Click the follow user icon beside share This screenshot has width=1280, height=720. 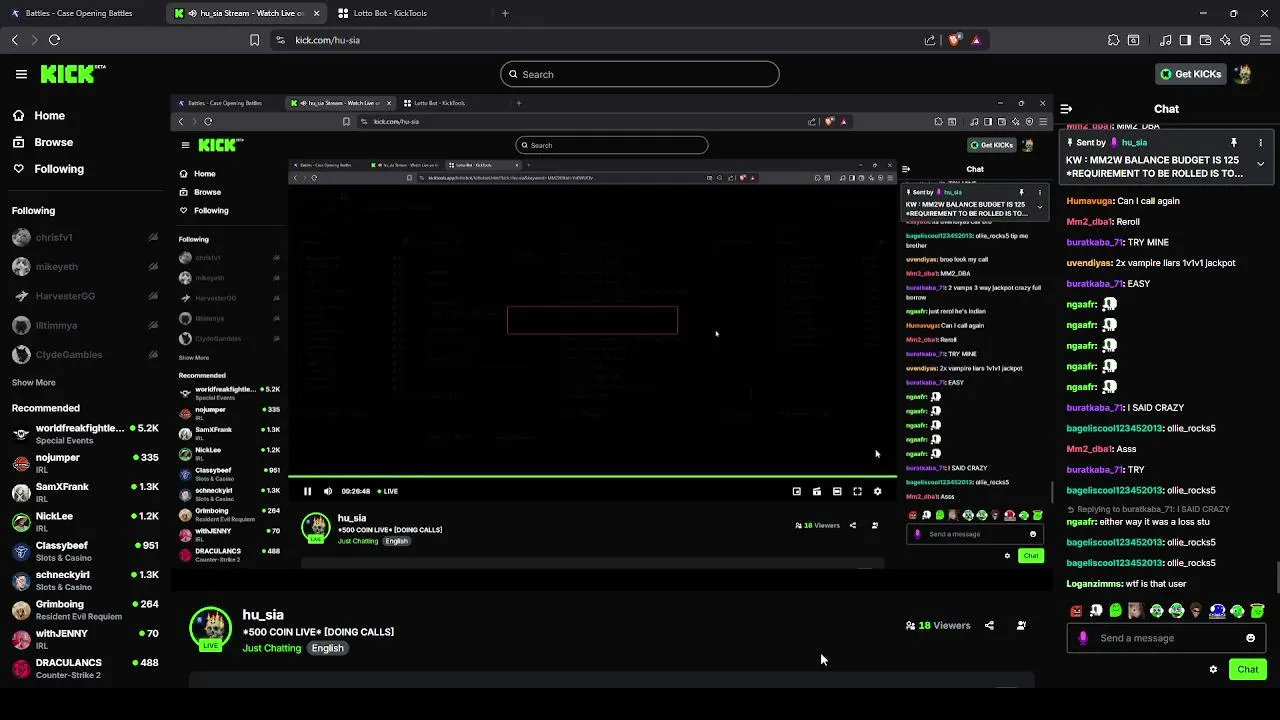[1021, 625]
